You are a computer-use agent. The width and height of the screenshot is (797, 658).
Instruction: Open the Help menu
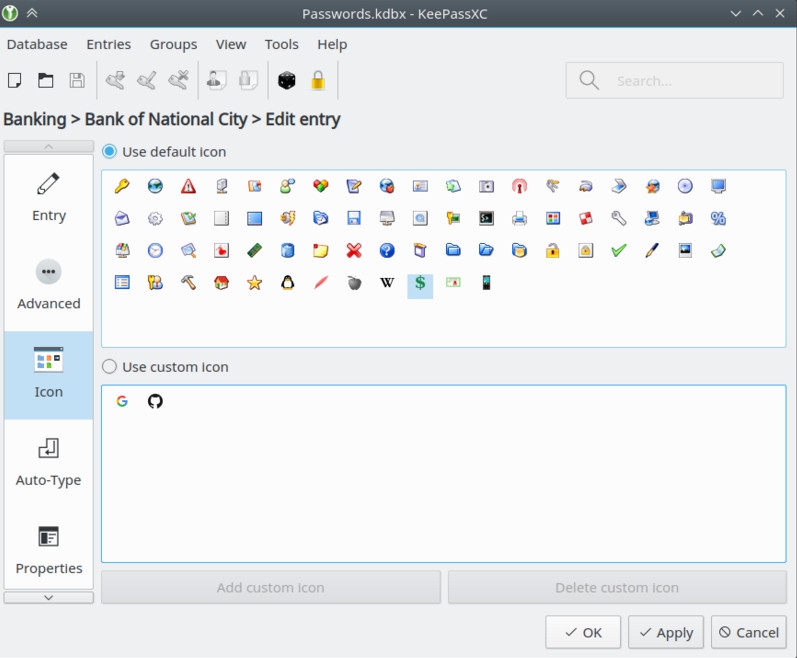pyautogui.click(x=332, y=45)
